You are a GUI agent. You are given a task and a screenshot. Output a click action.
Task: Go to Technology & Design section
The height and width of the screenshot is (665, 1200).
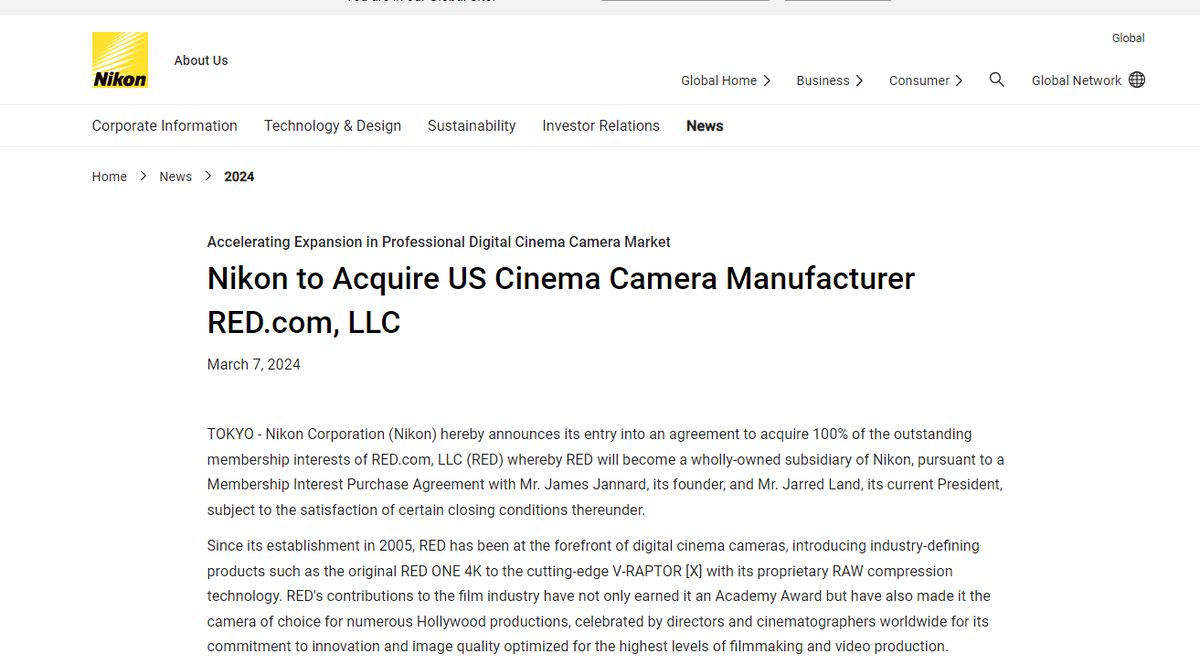point(332,126)
